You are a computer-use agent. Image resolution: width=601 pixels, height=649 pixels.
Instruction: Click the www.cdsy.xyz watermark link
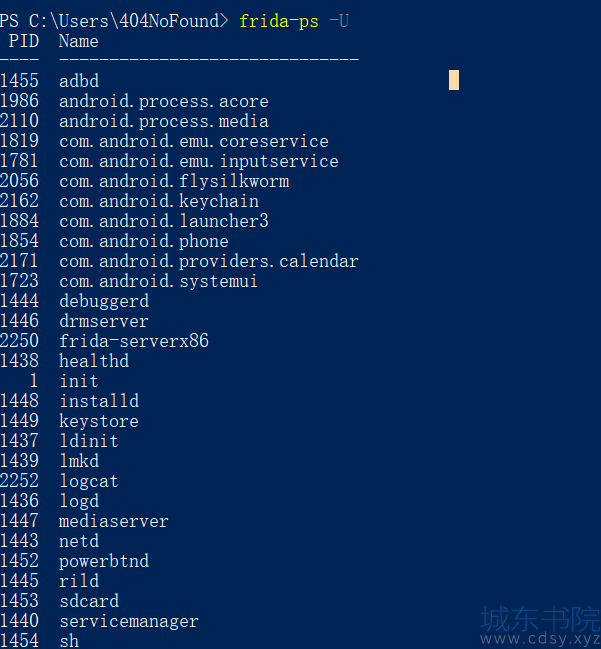click(540, 639)
